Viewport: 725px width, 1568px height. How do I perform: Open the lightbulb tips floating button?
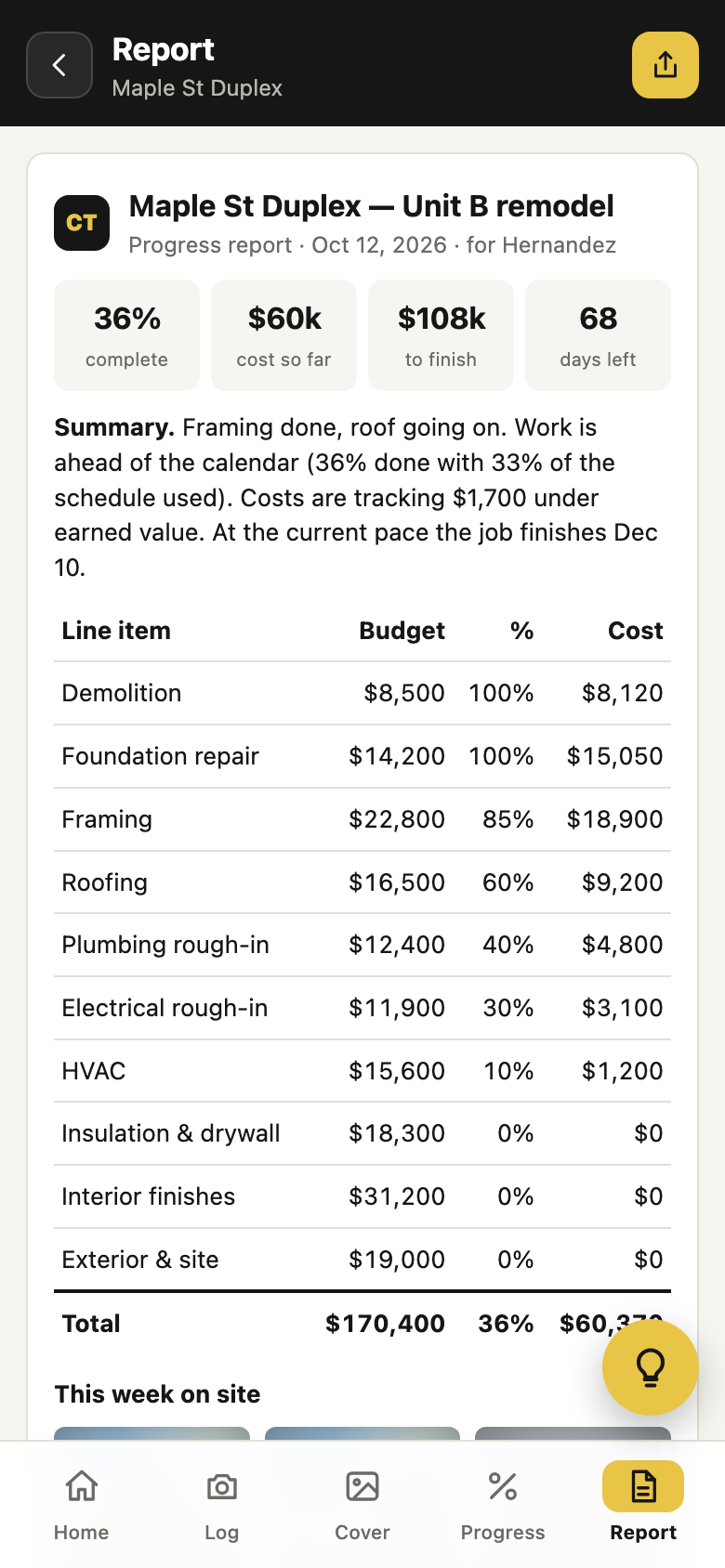click(x=651, y=1367)
